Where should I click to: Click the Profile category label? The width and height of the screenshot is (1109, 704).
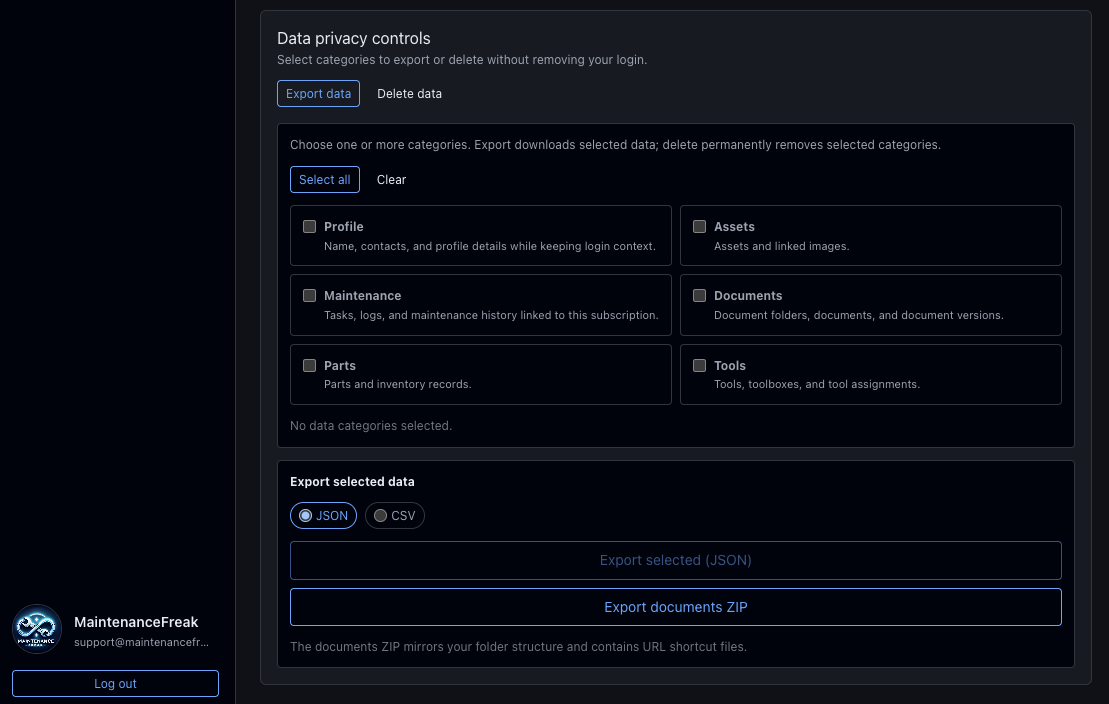344,227
